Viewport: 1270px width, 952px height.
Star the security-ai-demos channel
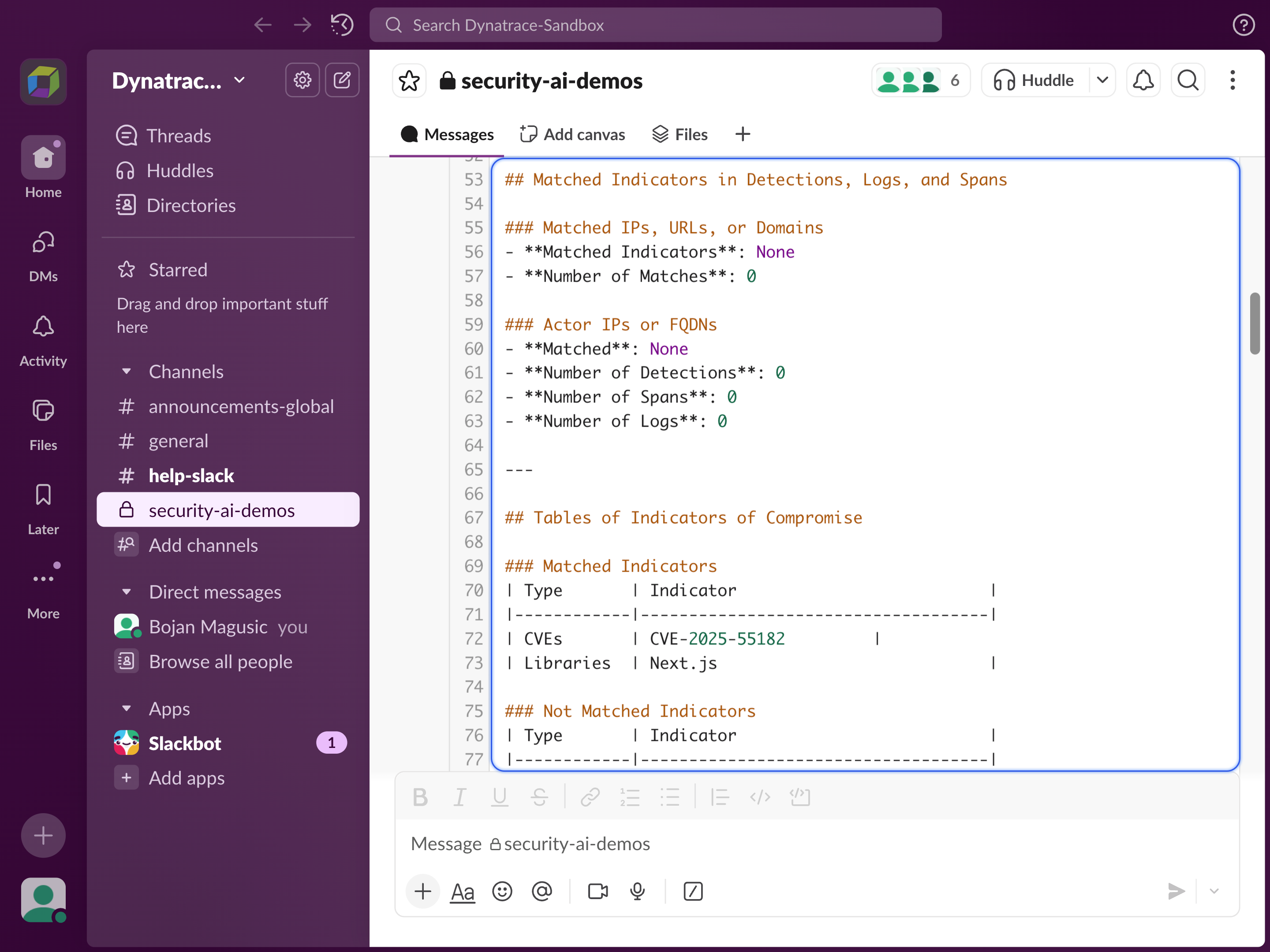coord(409,80)
